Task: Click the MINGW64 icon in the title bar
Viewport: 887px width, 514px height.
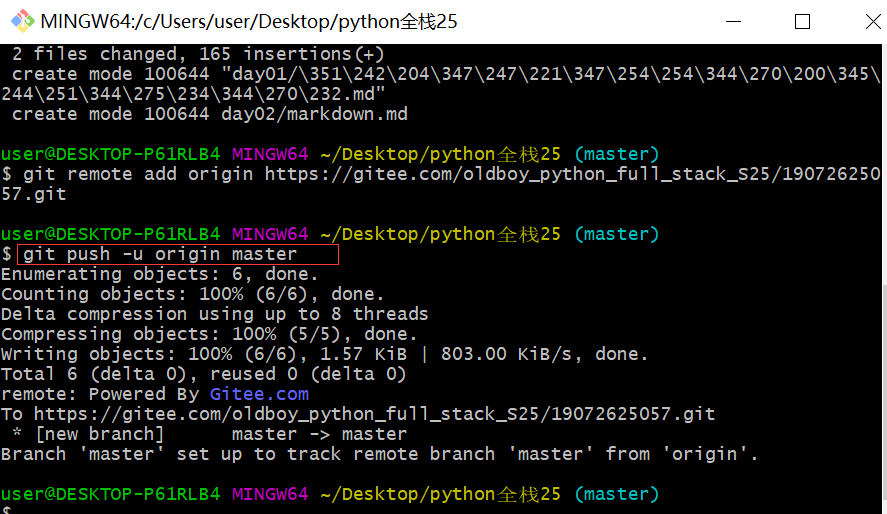Action: (20, 21)
